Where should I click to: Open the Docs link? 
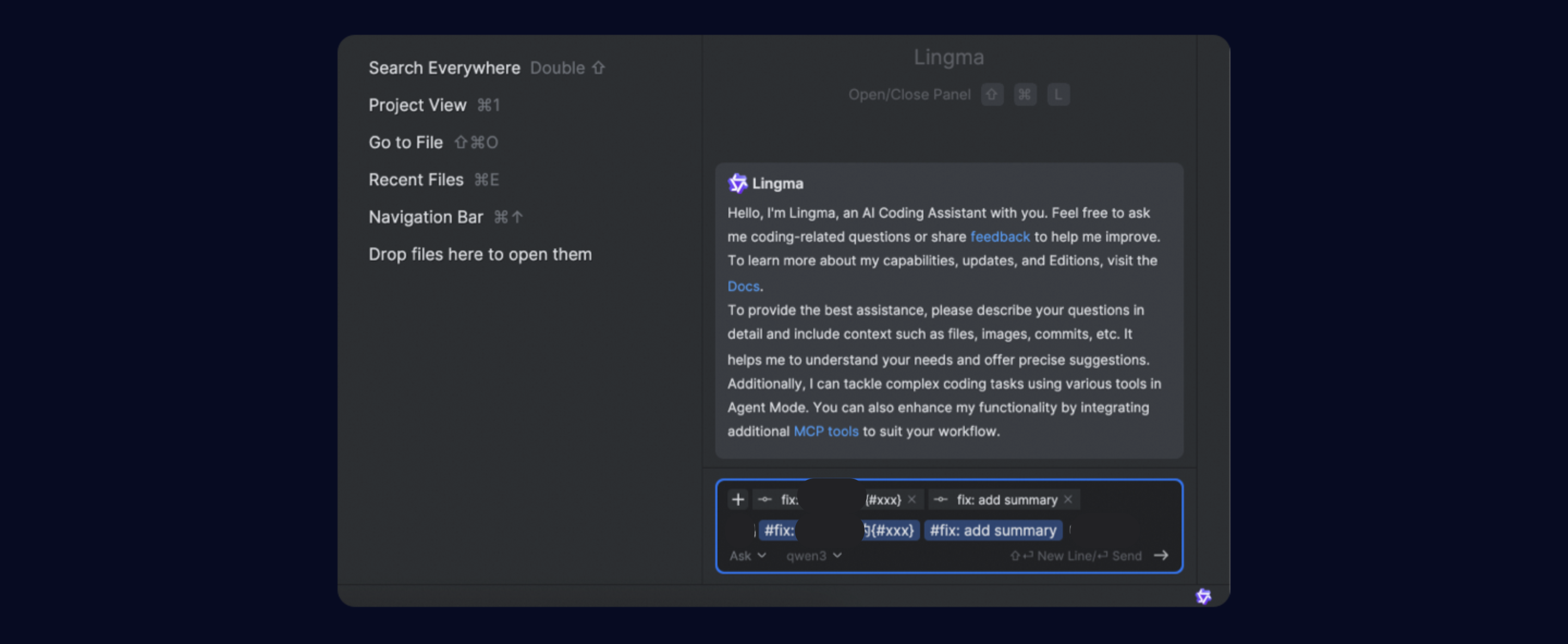tap(743, 287)
